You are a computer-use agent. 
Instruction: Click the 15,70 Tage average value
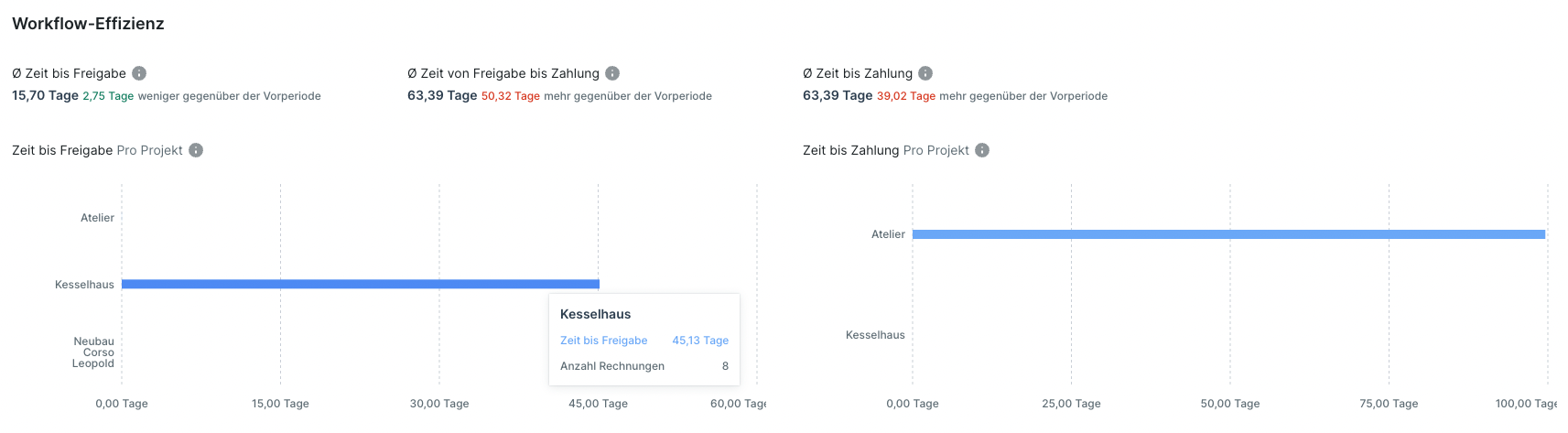(45, 95)
